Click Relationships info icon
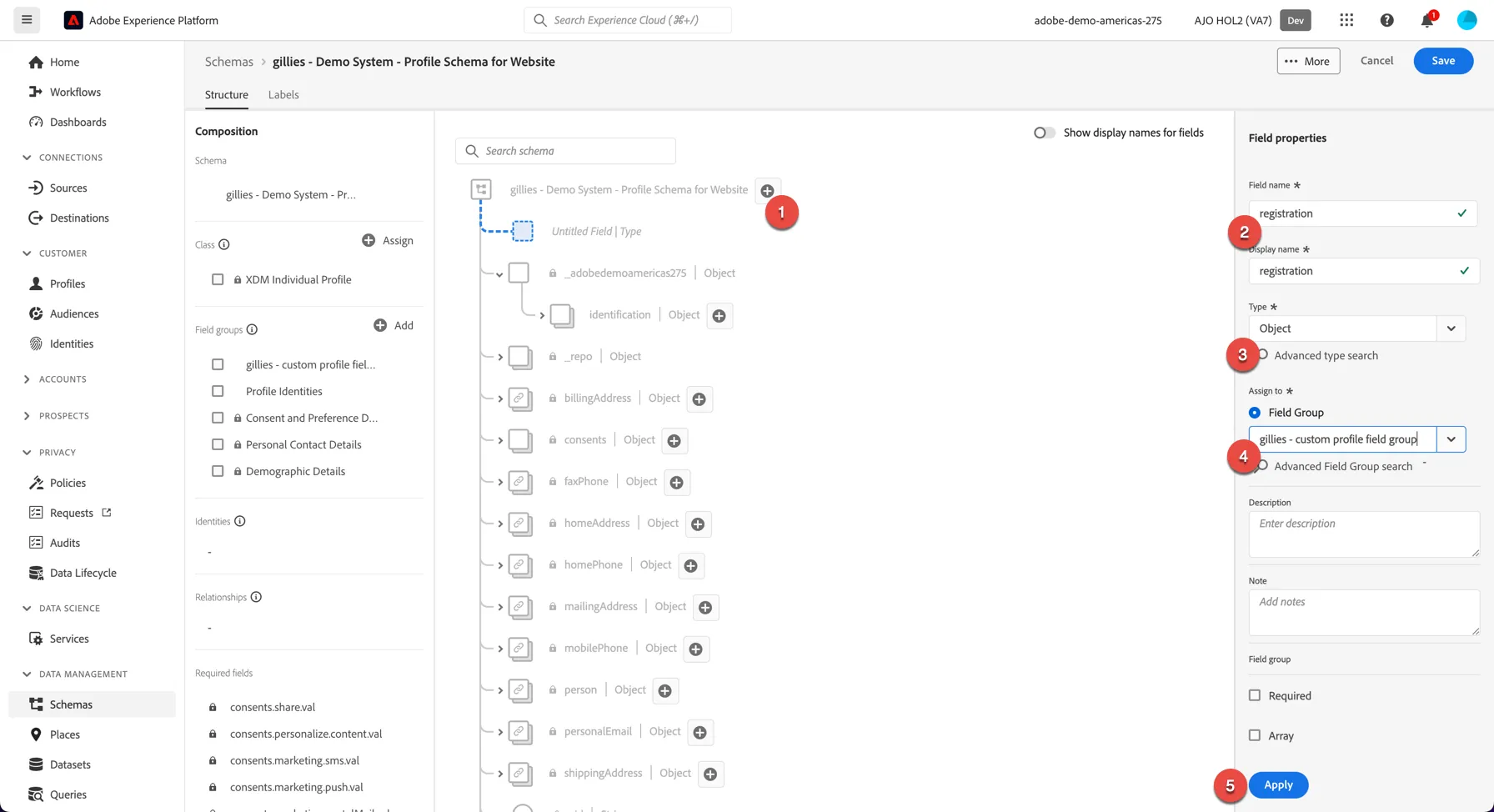The image size is (1494, 812). pyautogui.click(x=256, y=597)
